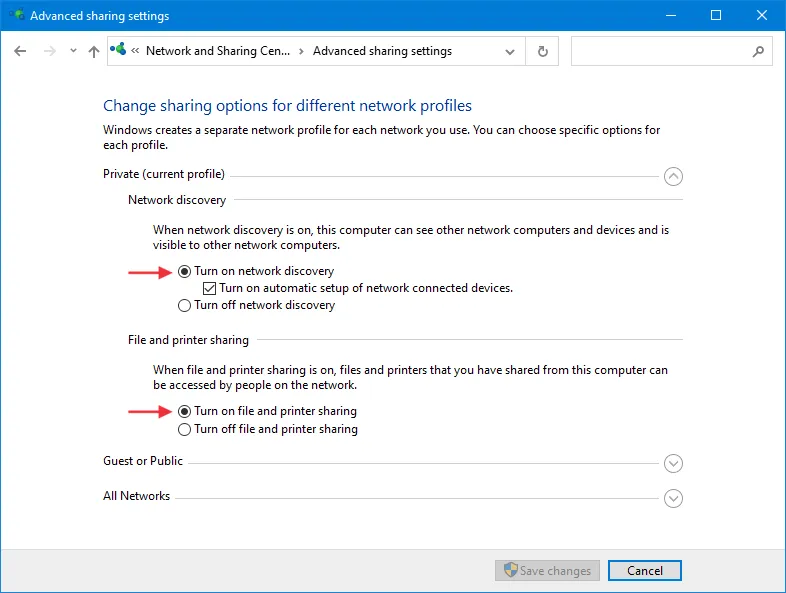
Task: Click the Up one level arrow
Action: [x=94, y=51]
